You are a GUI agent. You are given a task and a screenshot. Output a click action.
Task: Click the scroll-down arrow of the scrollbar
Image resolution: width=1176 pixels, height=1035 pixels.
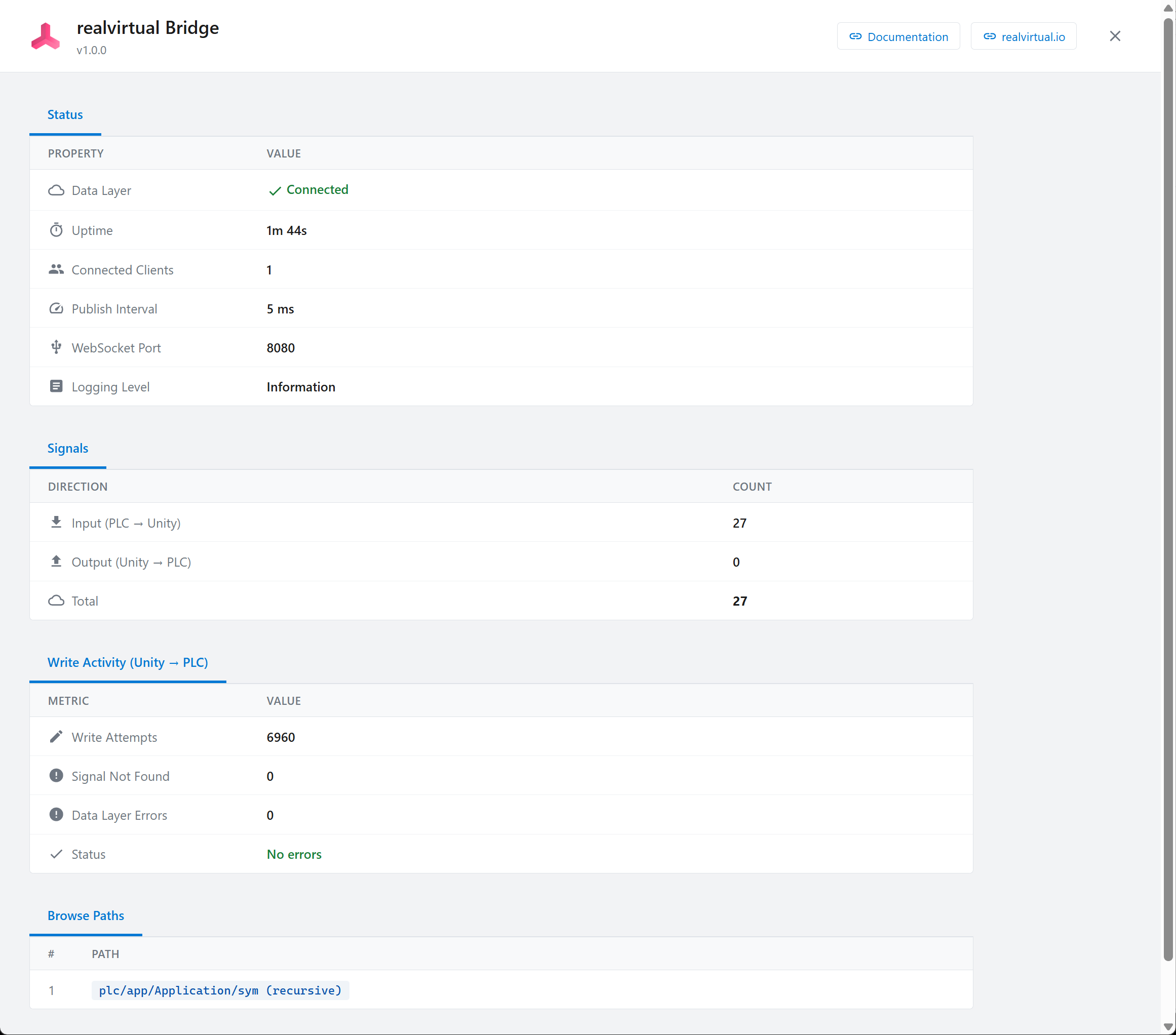click(x=1168, y=1027)
